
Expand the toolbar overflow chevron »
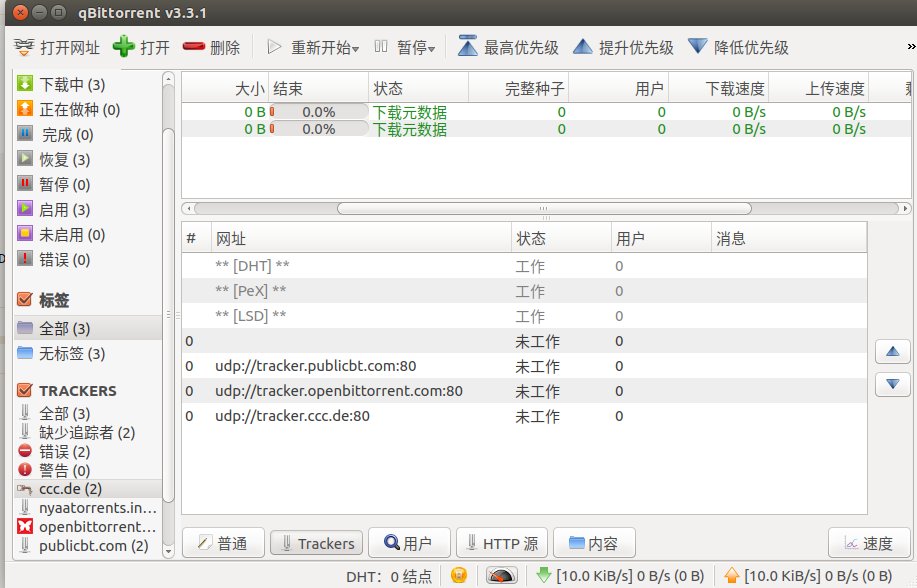tap(911, 47)
